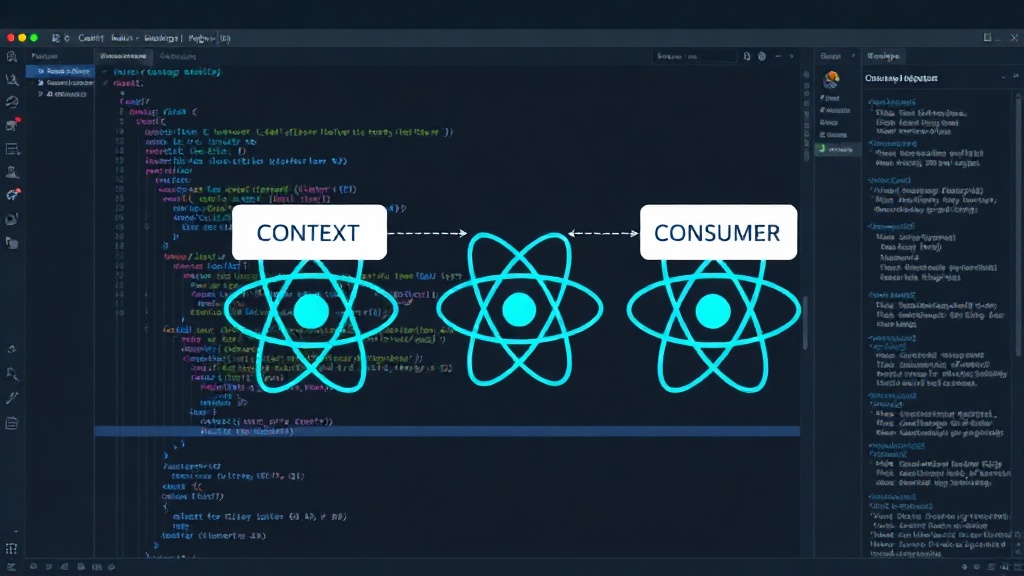1024x576 pixels.
Task: Click the upper sidebar icon with red badge
Action: (12, 125)
